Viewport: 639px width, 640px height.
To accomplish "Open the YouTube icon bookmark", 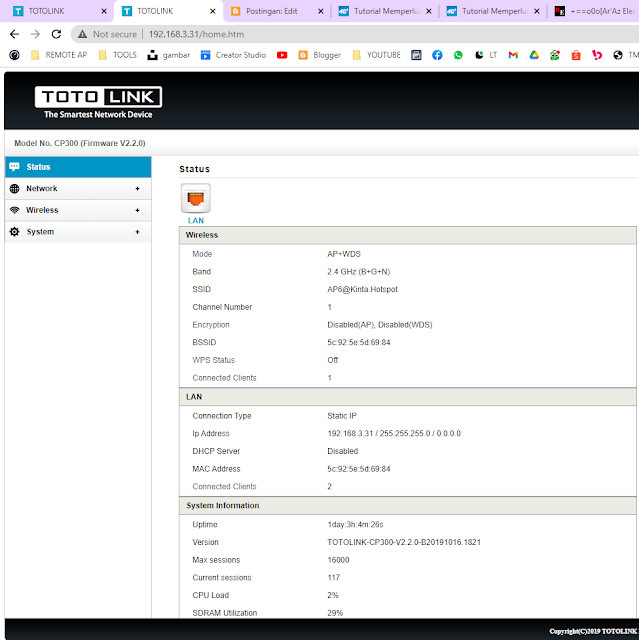I will coord(282,55).
